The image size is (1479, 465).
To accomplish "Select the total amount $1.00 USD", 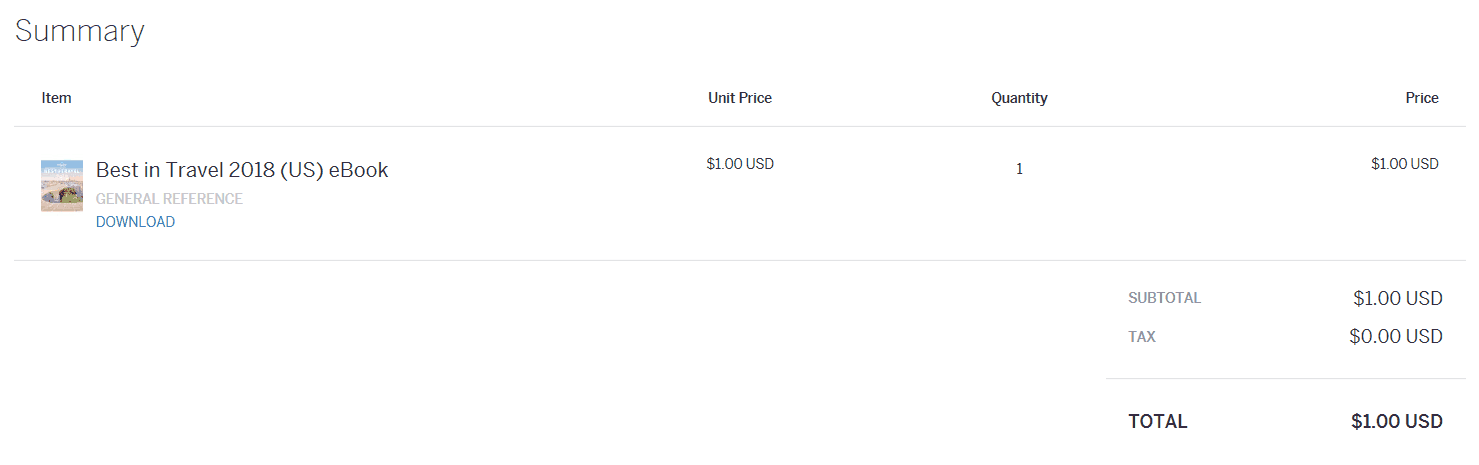I will tap(1397, 422).
